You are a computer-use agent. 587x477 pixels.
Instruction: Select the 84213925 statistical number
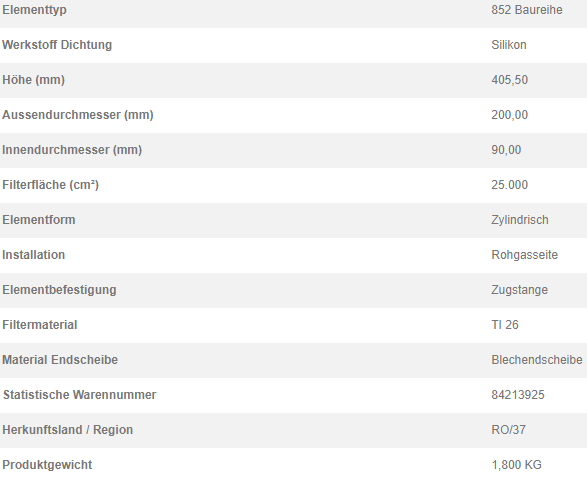(x=518, y=395)
